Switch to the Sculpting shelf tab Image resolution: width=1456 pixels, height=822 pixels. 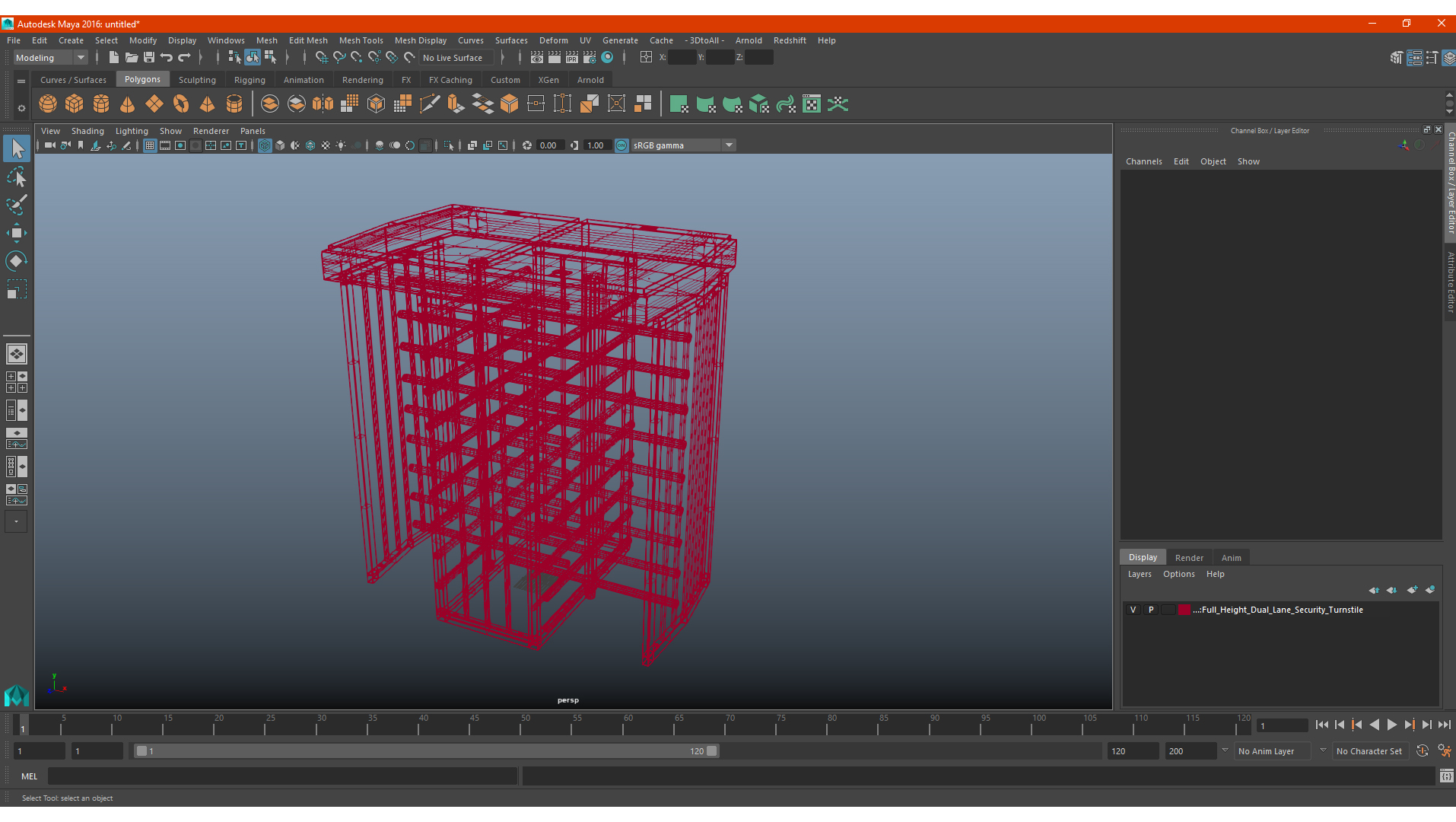pos(197,80)
